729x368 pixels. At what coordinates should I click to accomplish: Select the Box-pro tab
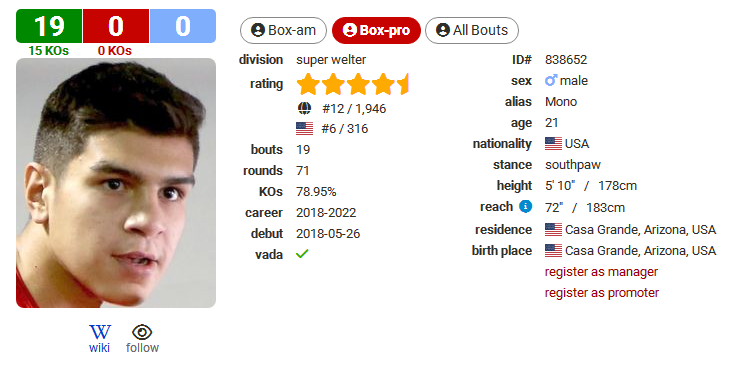376,31
